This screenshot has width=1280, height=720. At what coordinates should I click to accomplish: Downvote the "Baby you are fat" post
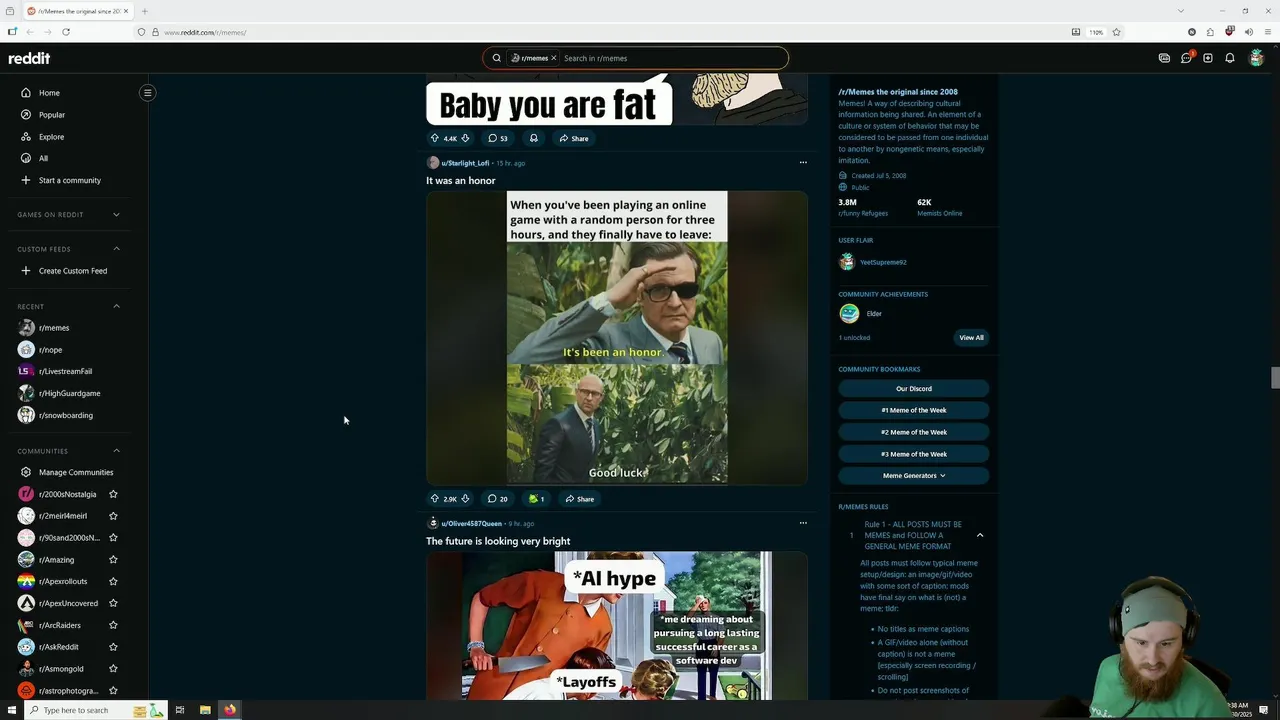click(465, 138)
